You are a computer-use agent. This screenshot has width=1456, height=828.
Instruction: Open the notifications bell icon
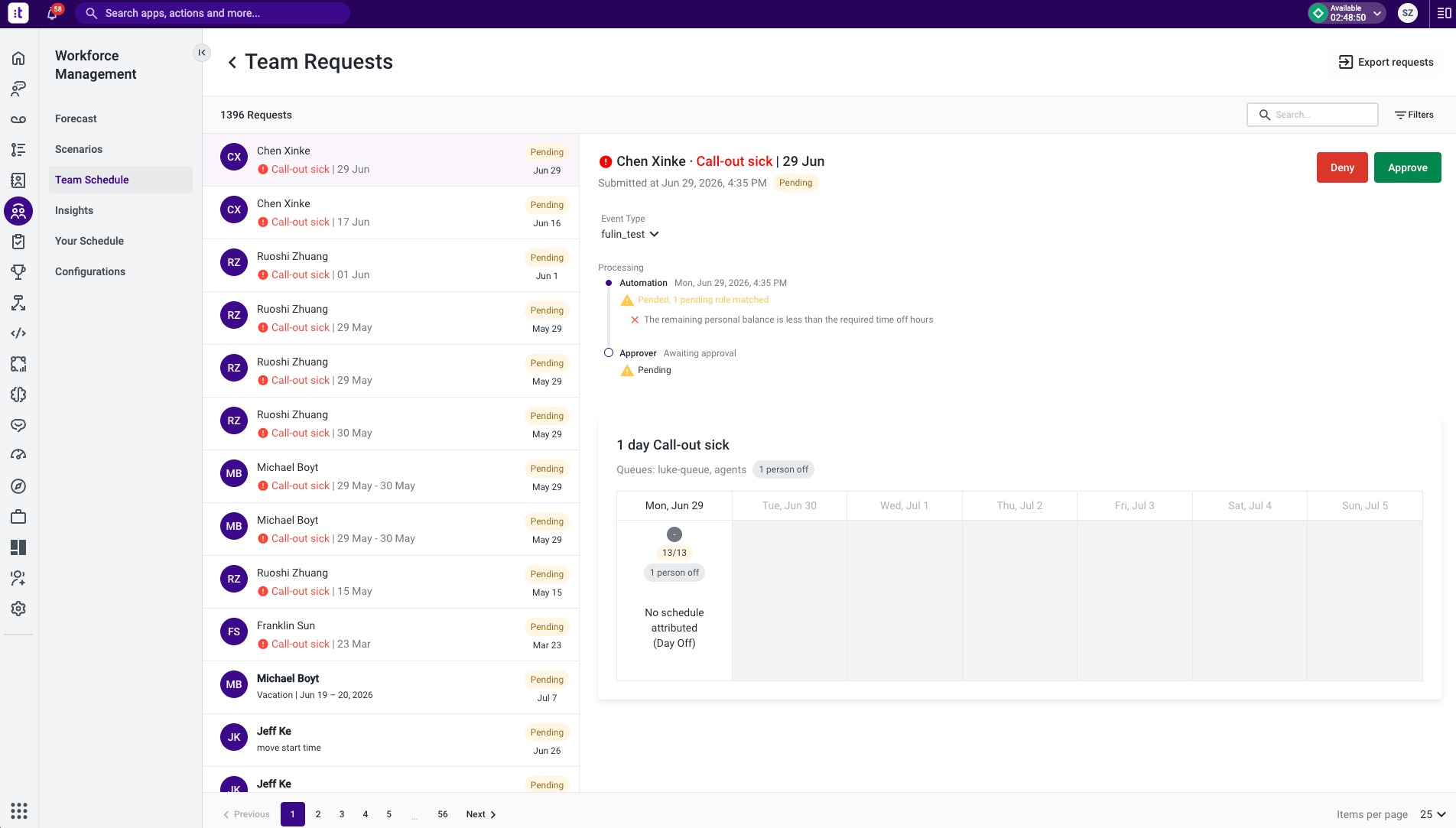[52, 13]
